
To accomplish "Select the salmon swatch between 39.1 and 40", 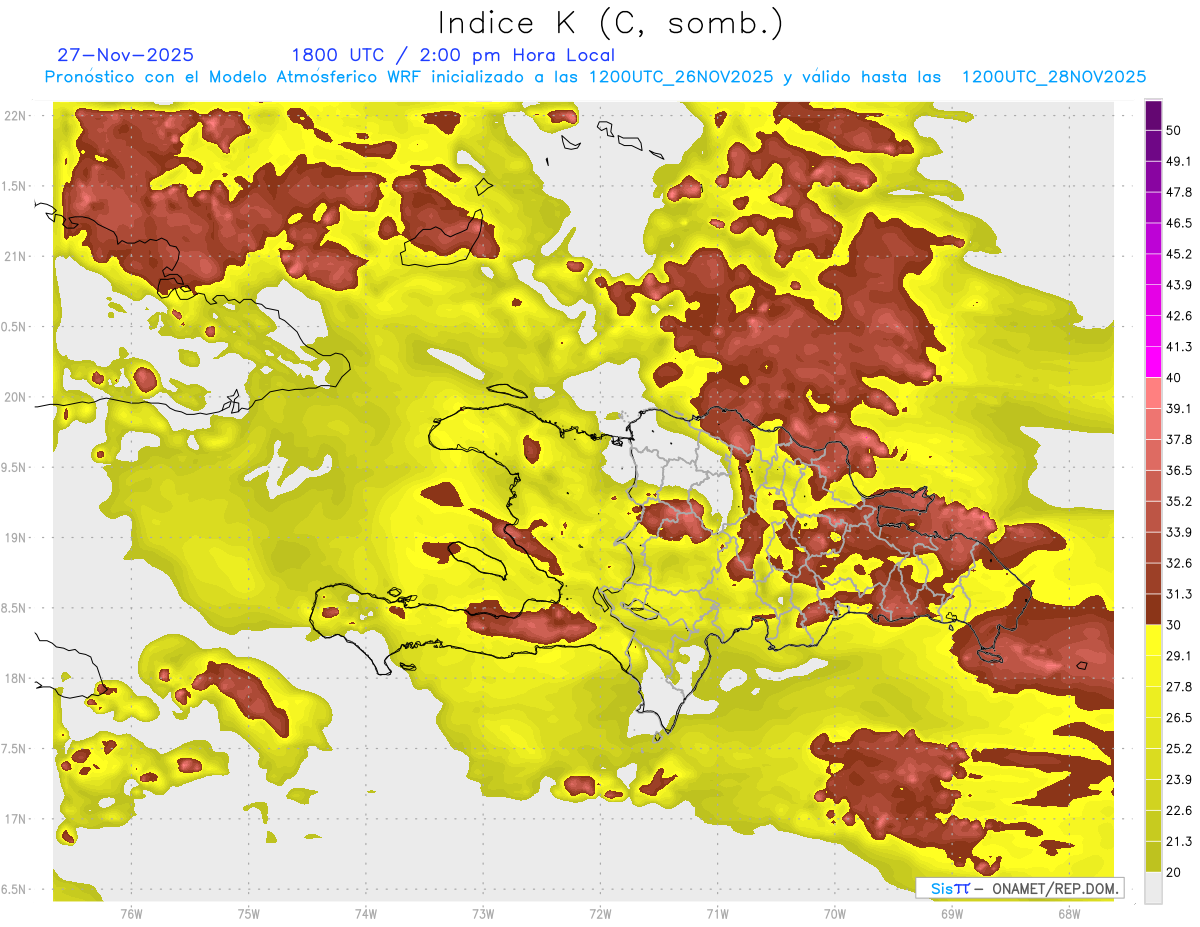I will (1153, 393).
